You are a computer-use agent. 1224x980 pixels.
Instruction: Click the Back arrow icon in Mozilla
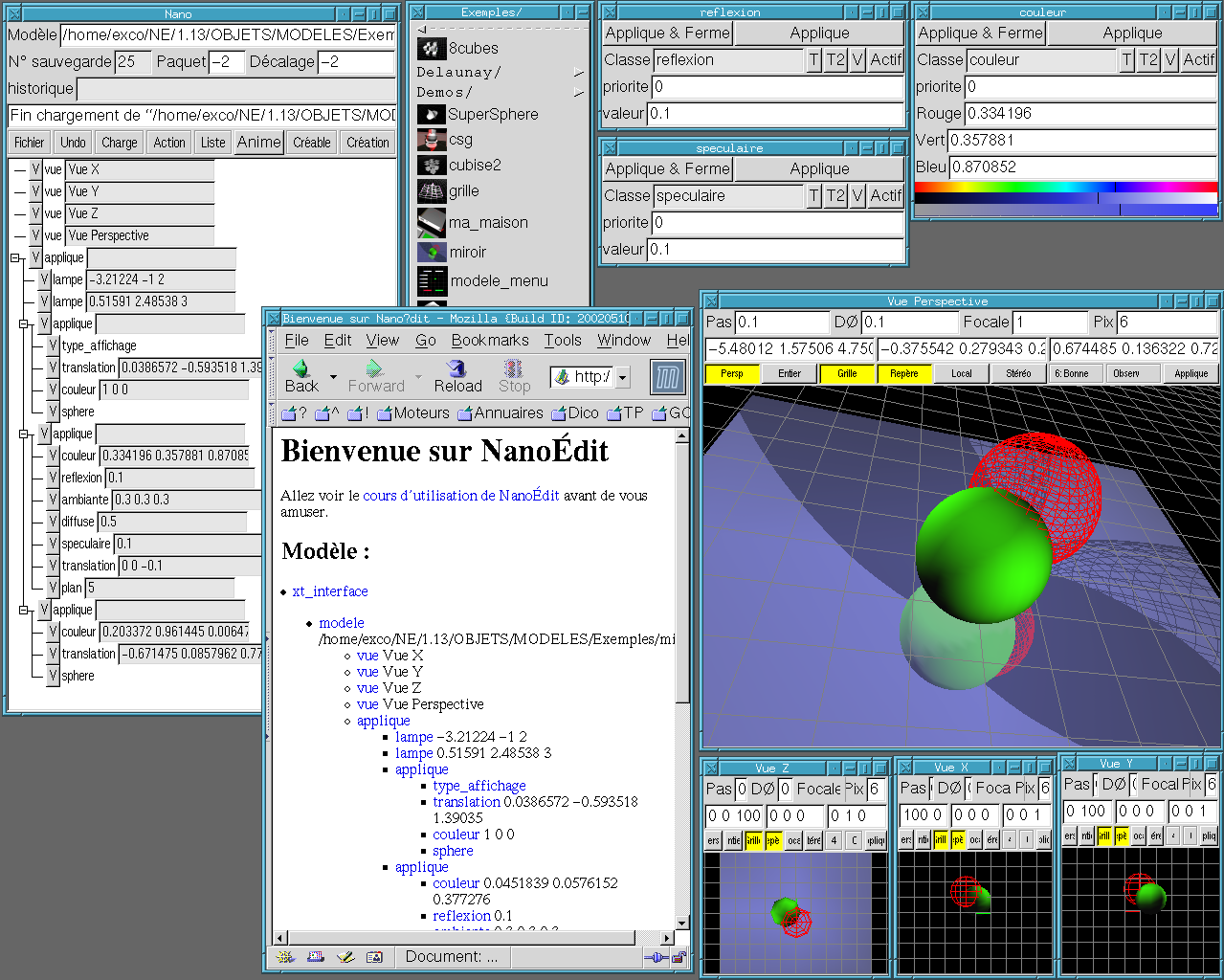300,368
